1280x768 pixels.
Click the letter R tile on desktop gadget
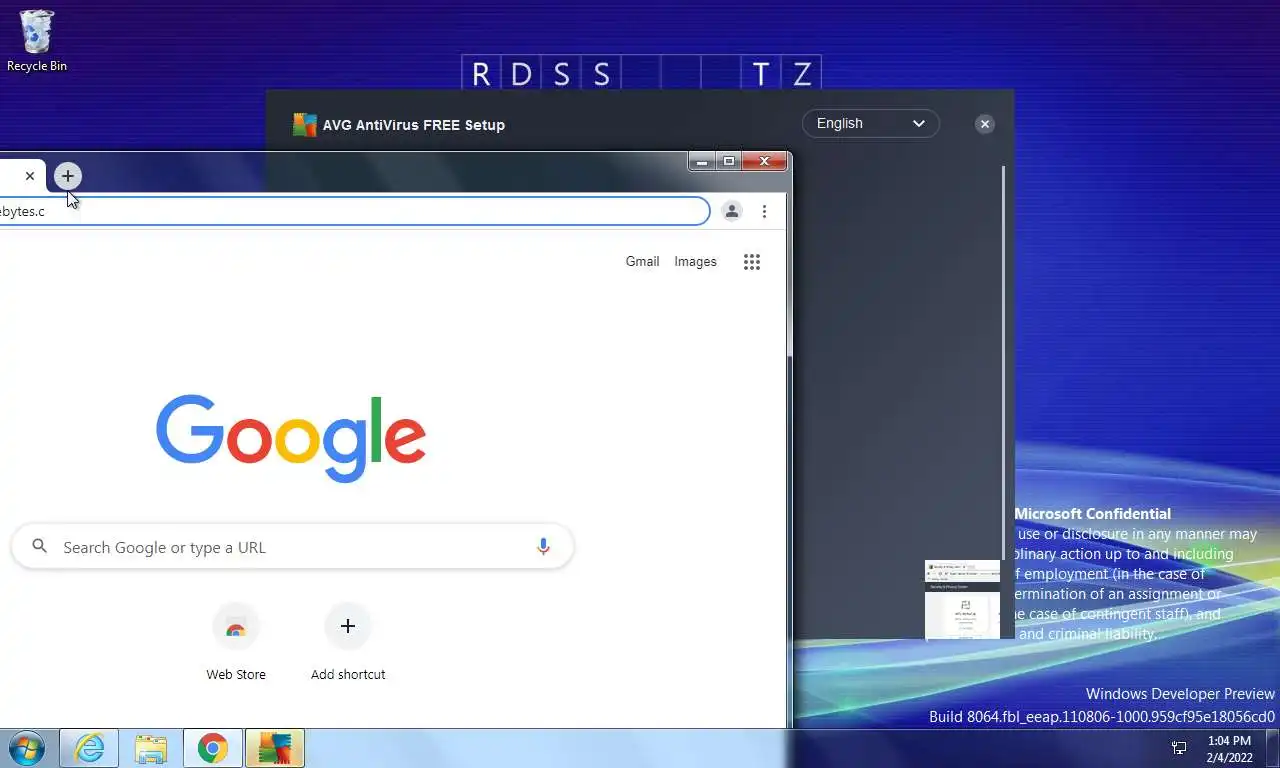coord(481,74)
